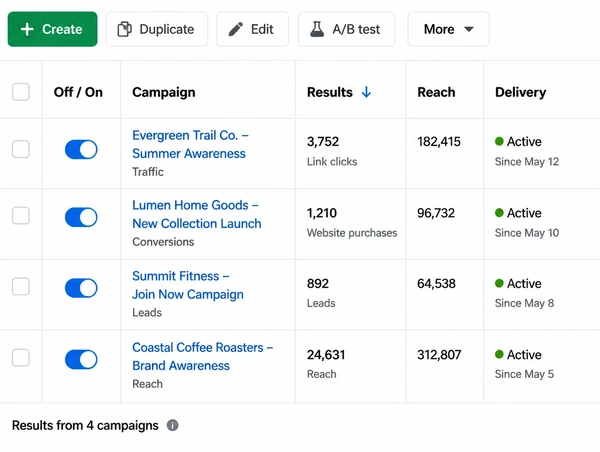This screenshot has width=600, height=452.
Task: Click the green Create button
Action: pyautogui.click(x=52, y=29)
